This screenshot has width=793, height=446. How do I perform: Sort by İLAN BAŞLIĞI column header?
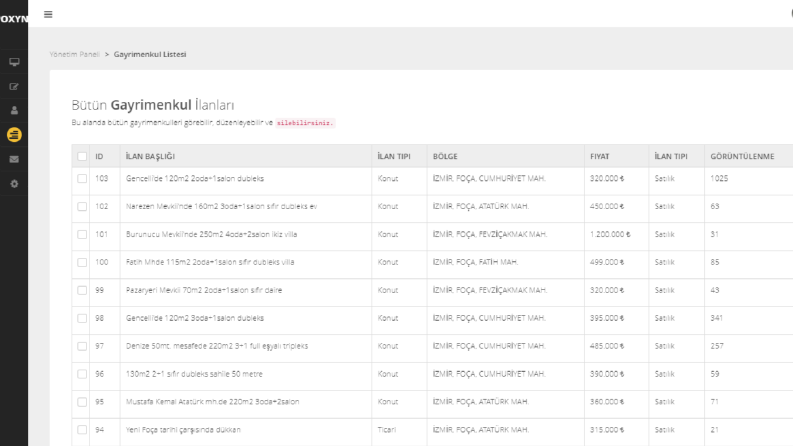(150, 156)
